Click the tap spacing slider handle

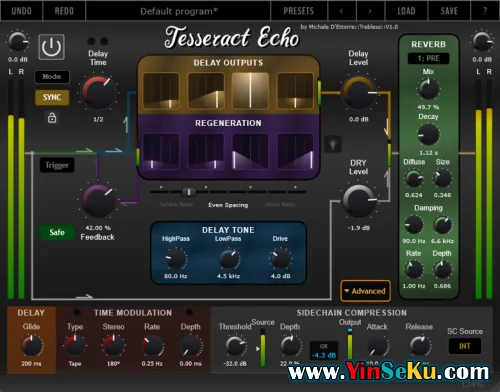[x=189, y=192]
